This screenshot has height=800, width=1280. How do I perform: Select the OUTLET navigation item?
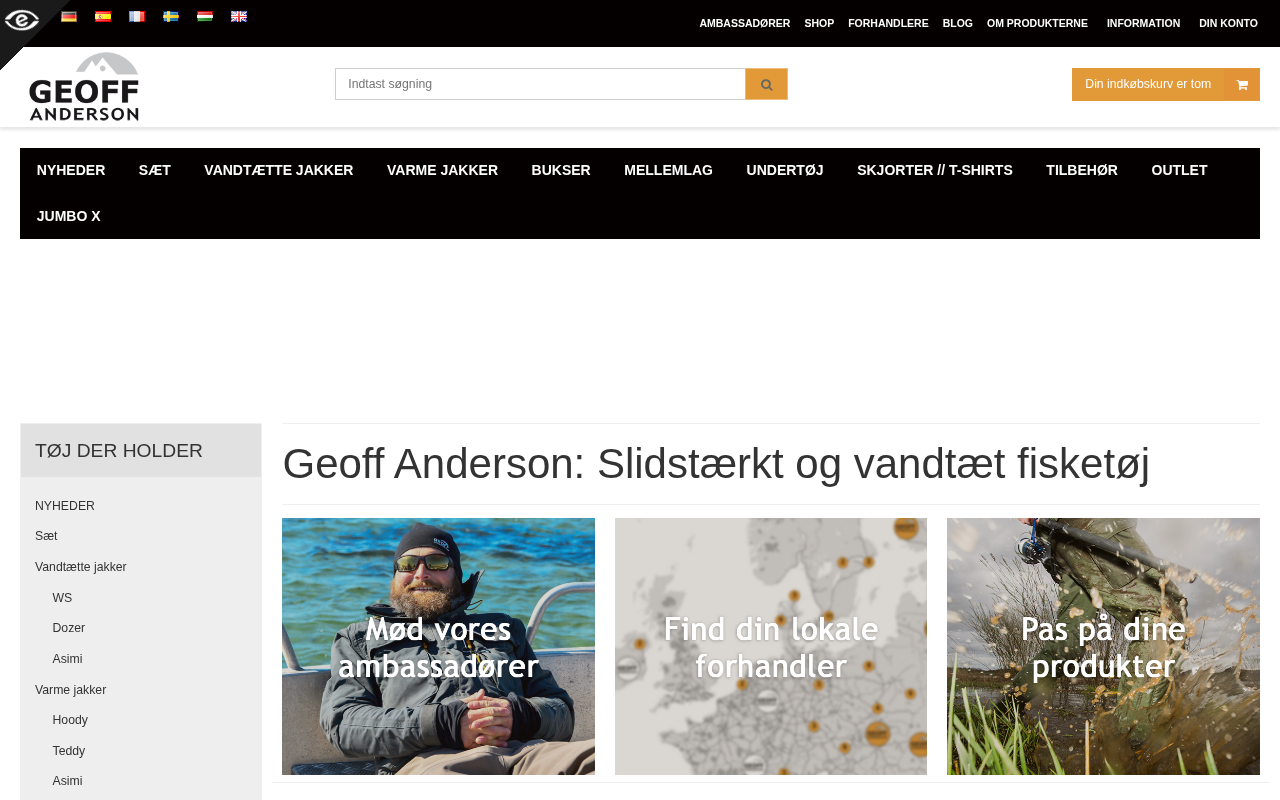(x=1179, y=170)
